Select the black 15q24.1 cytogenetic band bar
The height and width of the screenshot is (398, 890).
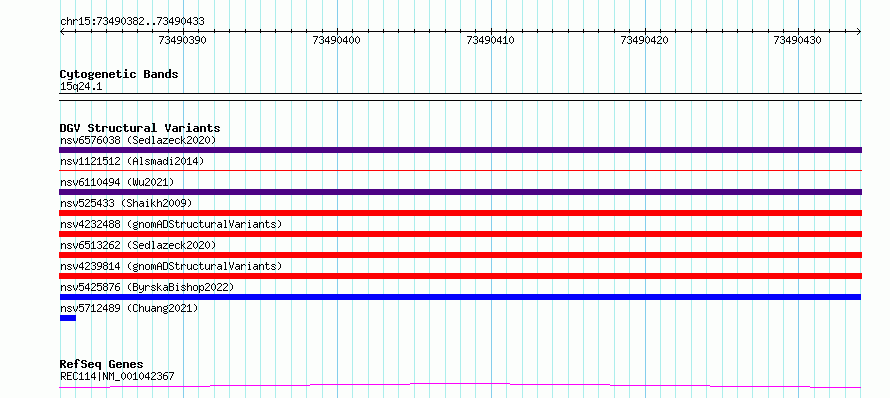[460, 97]
